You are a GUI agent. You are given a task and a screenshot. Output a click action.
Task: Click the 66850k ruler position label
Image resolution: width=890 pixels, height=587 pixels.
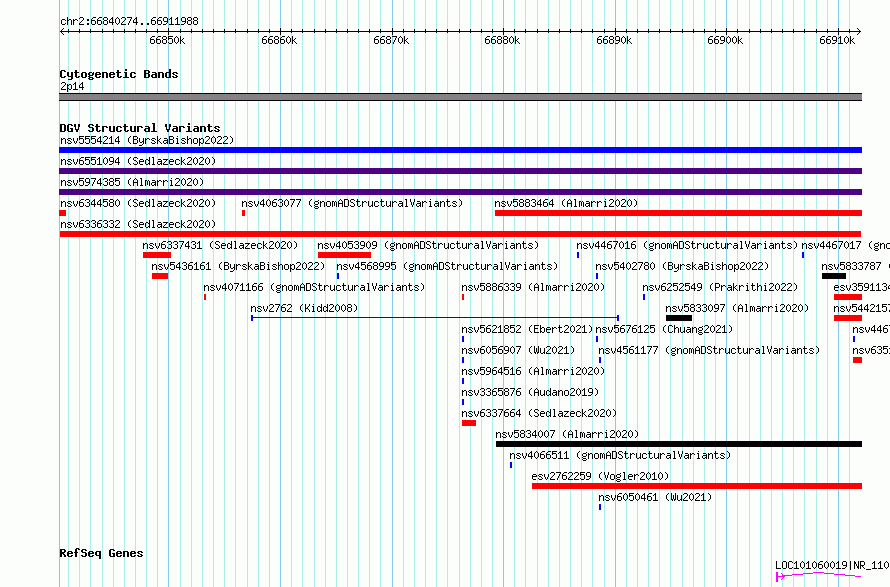pyautogui.click(x=167, y=40)
